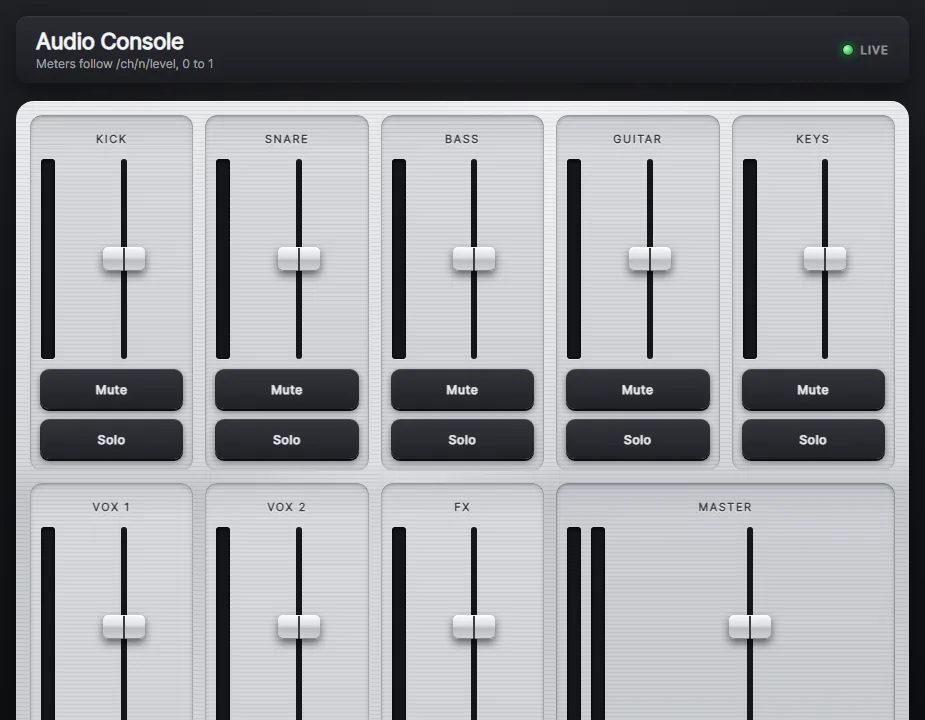This screenshot has width=925, height=720.
Task: Click the SNARE fader handle
Action: click(299, 258)
